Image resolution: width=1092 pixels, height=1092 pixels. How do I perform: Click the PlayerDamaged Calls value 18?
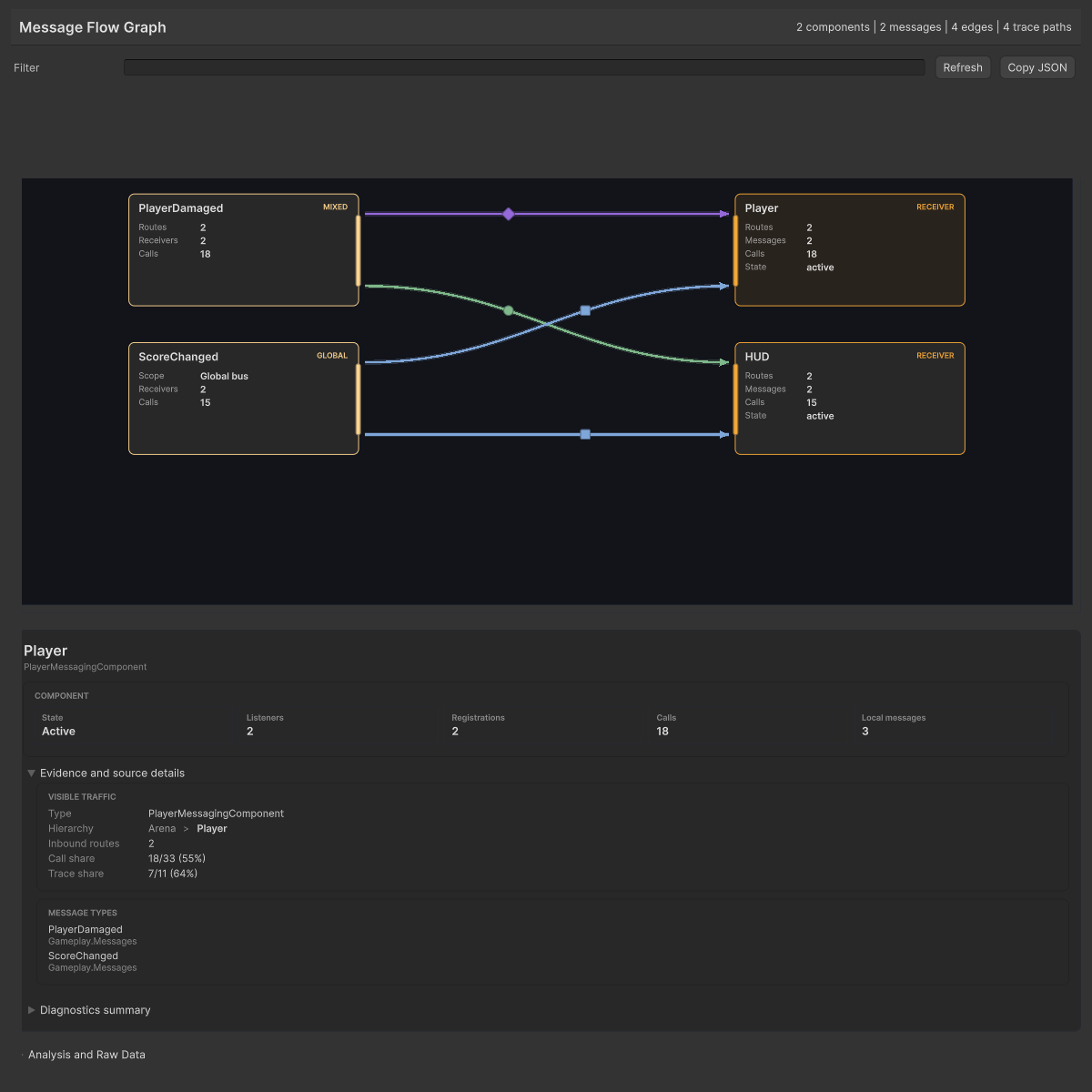coord(205,254)
